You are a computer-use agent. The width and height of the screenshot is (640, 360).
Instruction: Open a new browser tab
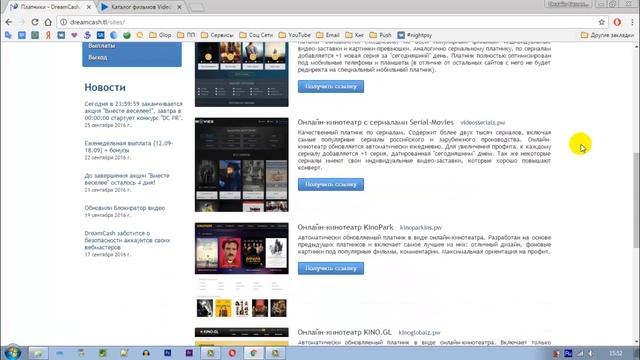(197, 7)
